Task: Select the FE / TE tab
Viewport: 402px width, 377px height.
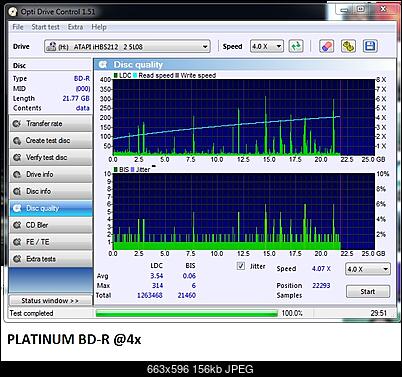Action: point(51,242)
